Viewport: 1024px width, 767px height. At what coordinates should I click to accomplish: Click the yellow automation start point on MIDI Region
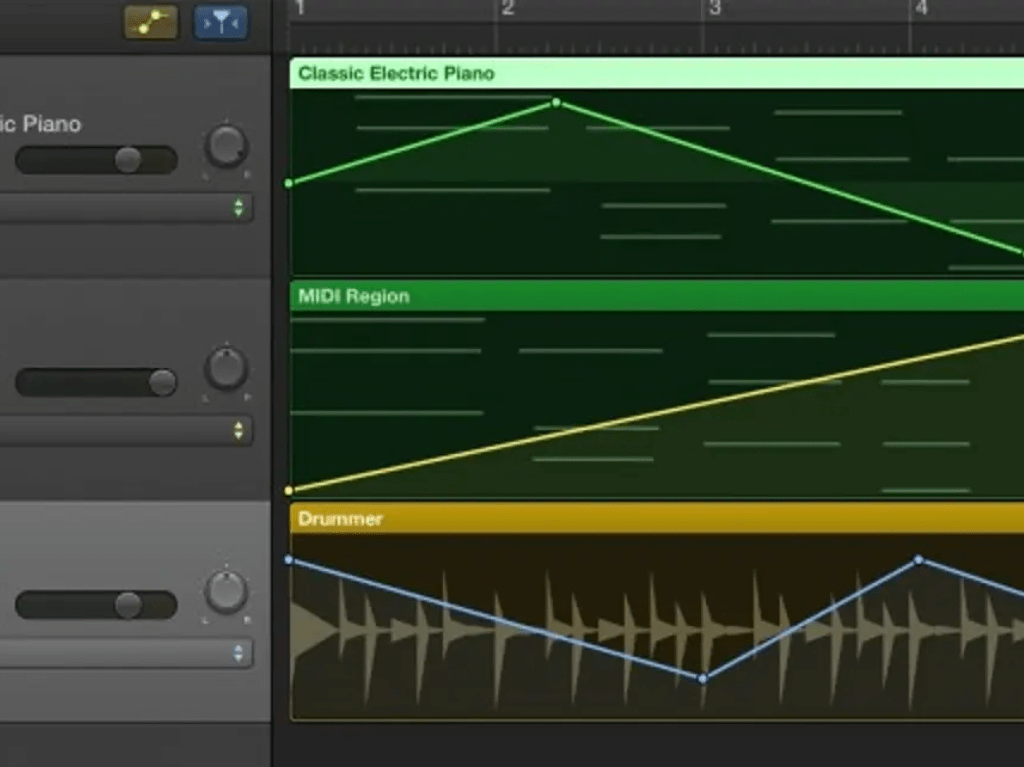[289, 490]
